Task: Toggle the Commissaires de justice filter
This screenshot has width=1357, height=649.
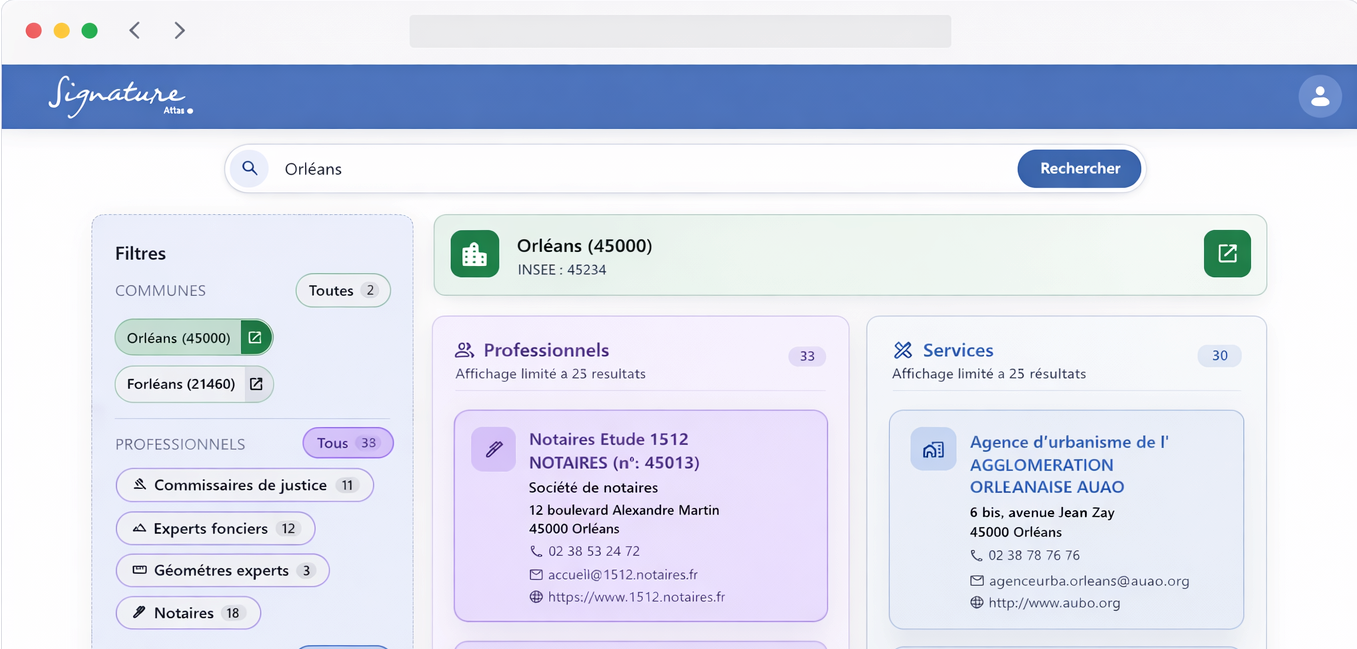Action: click(244, 484)
